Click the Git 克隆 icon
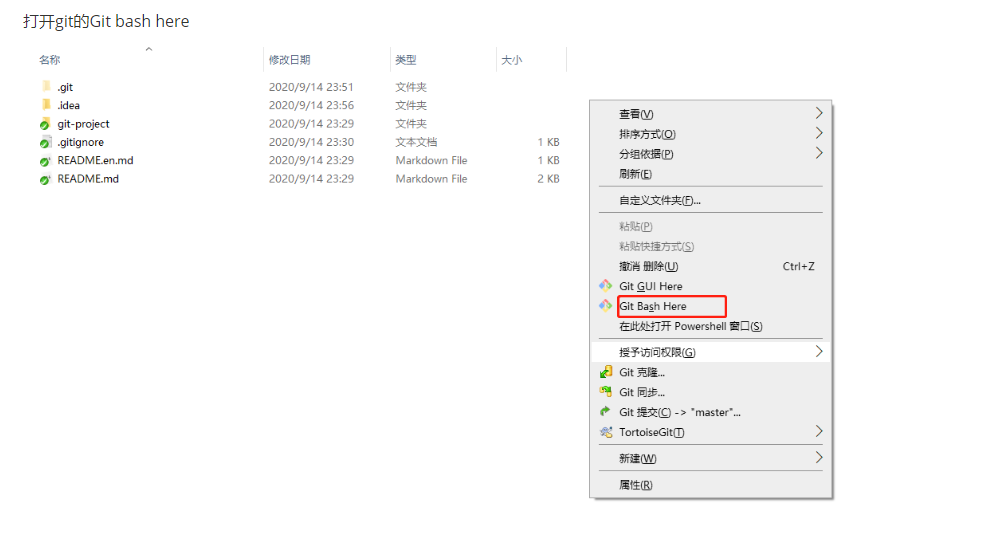Screen dimensions: 994x559 pyautogui.click(x=606, y=372)
